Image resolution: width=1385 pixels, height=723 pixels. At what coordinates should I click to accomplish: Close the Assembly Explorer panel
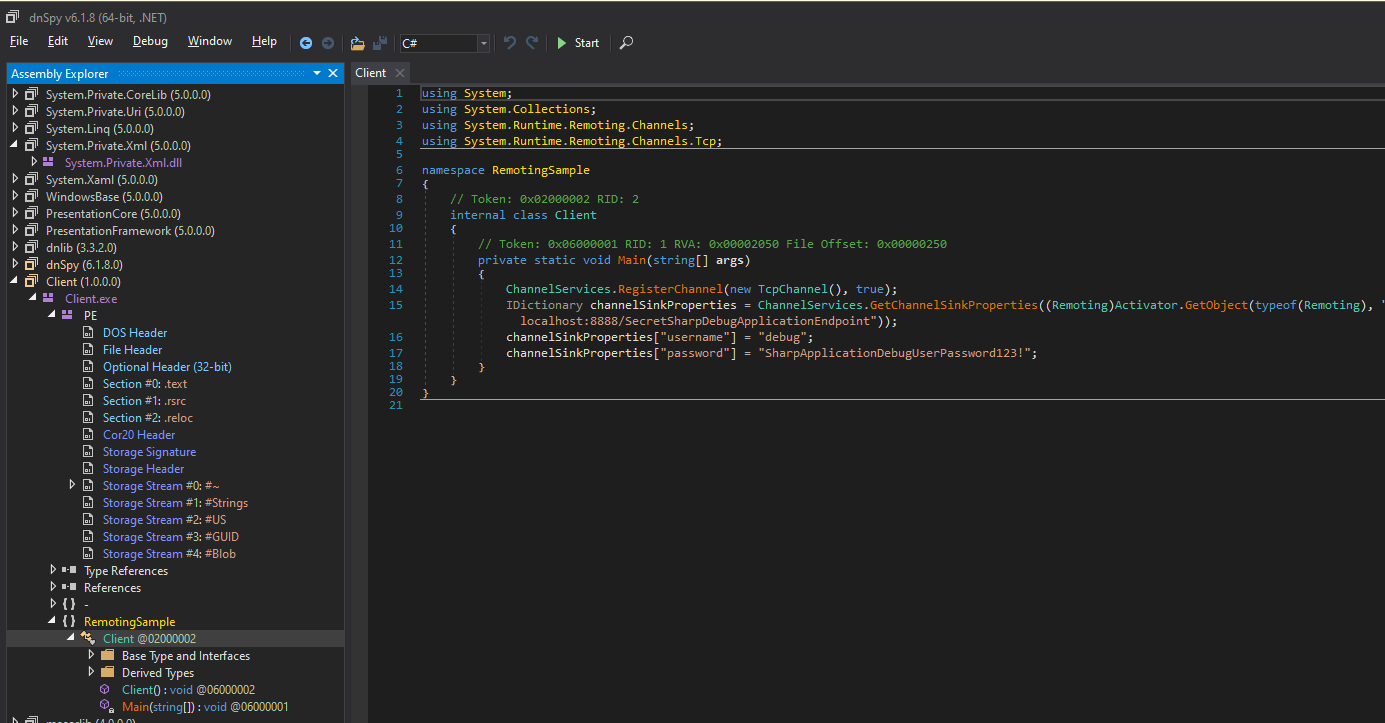[333, 73]
